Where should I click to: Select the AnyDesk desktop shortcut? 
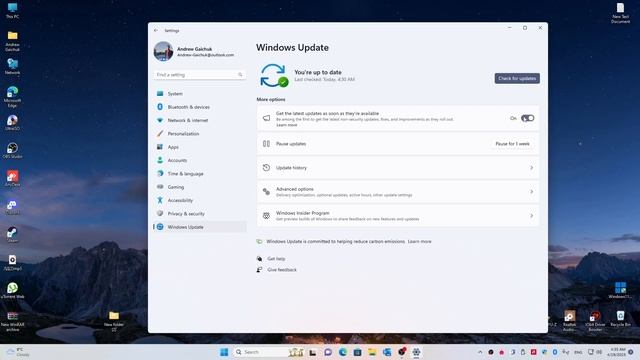point(12,179)
